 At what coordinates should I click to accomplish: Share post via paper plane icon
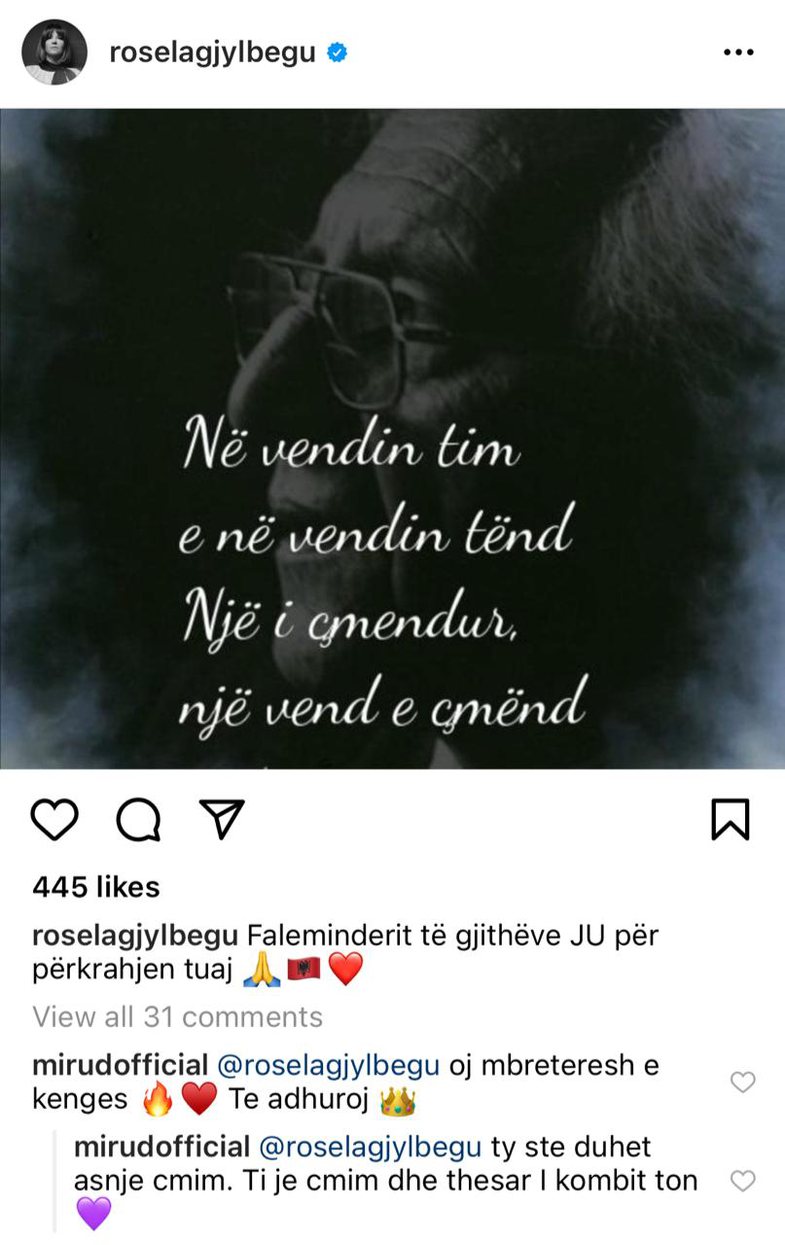(223, 819)
